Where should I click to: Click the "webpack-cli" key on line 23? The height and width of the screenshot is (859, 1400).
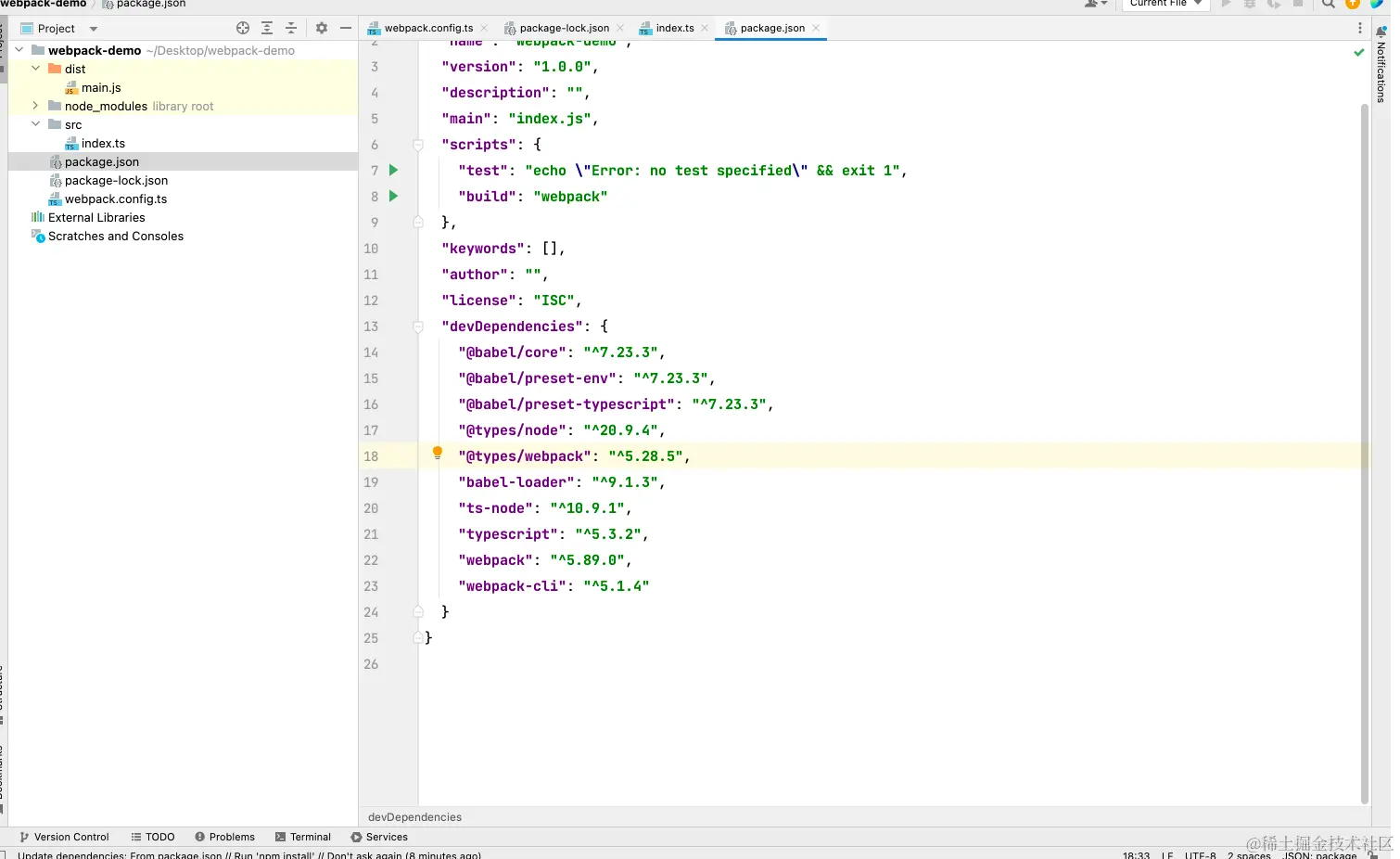[513, 586]
